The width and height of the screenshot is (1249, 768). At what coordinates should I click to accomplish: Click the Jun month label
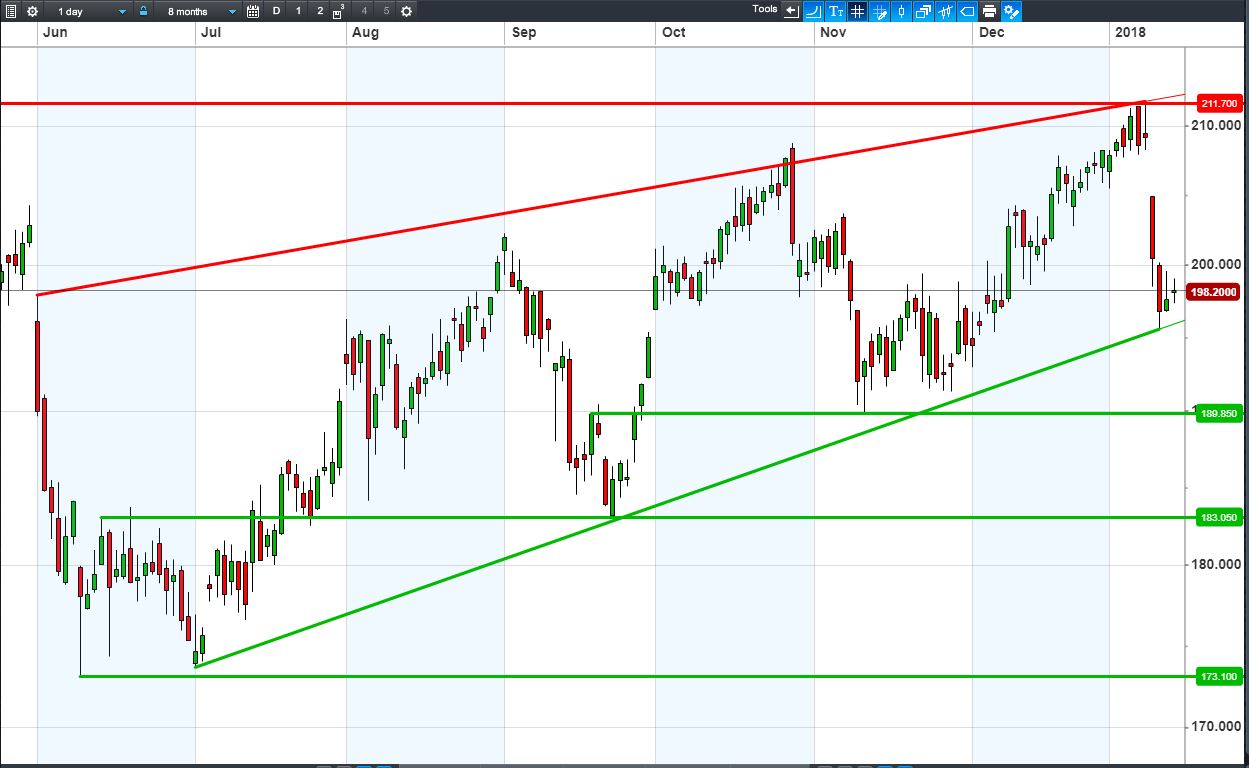pyautogui.click(x=54, y=33)
